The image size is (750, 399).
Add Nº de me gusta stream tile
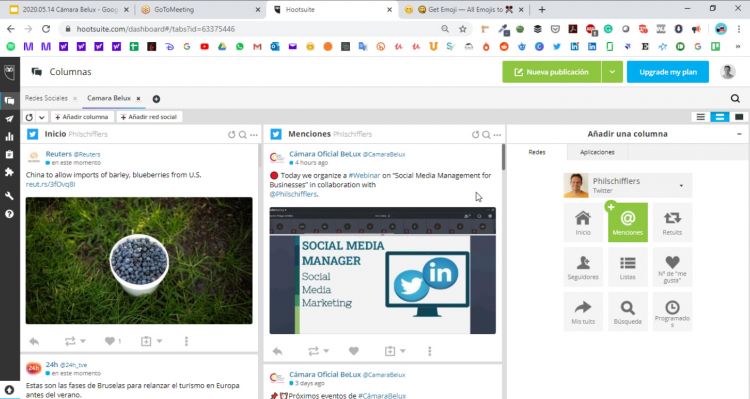click(672, 267)
